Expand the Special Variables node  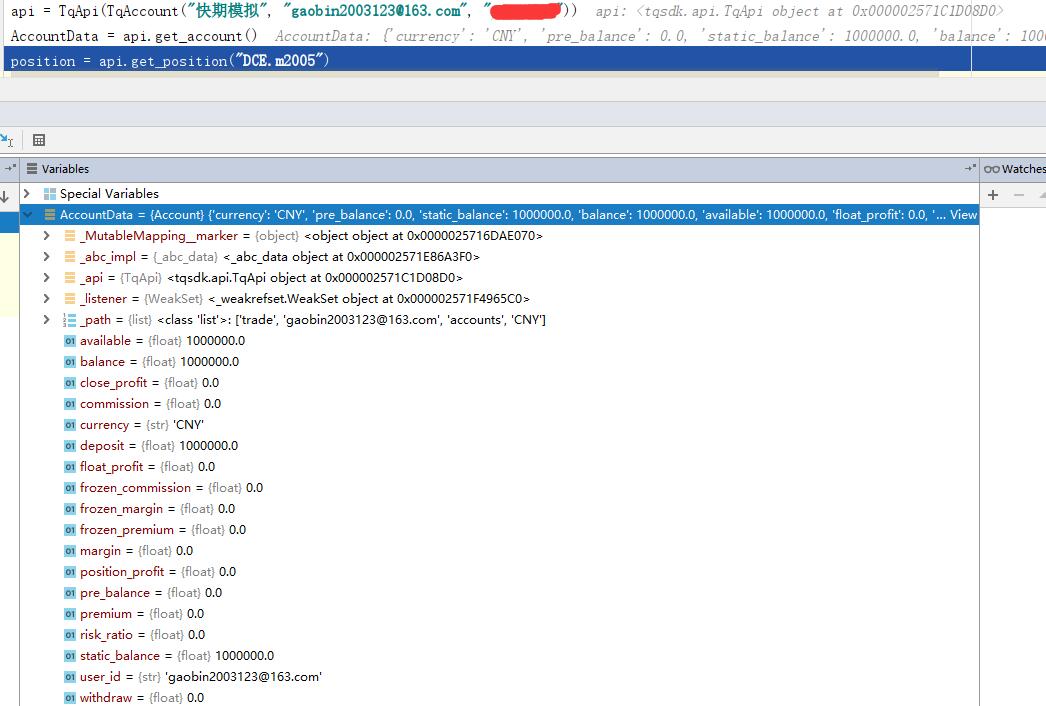pos(27,194)
